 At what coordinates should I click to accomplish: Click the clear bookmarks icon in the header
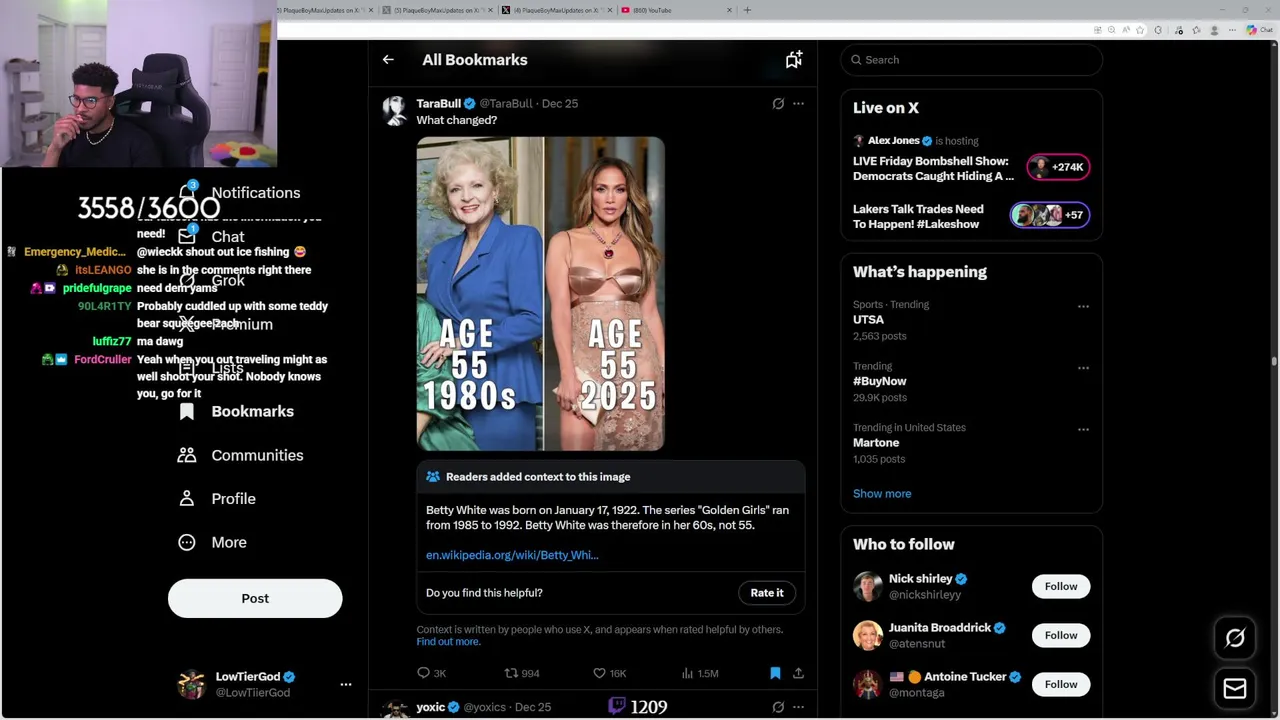(794, 60)
